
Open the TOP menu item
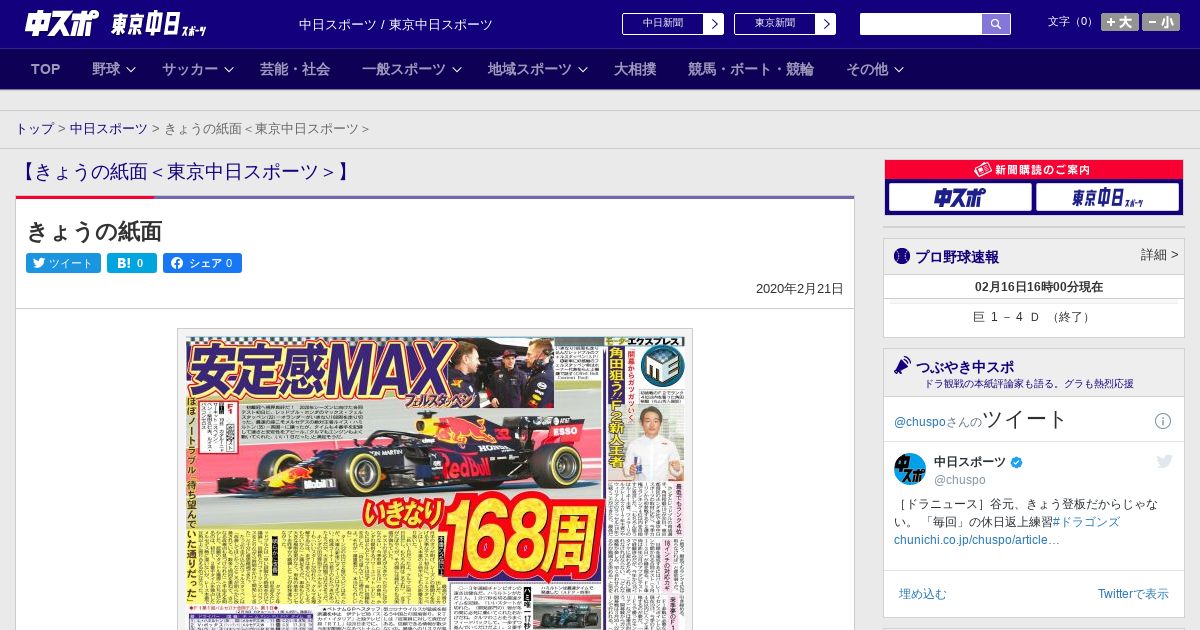coord(46,69)
